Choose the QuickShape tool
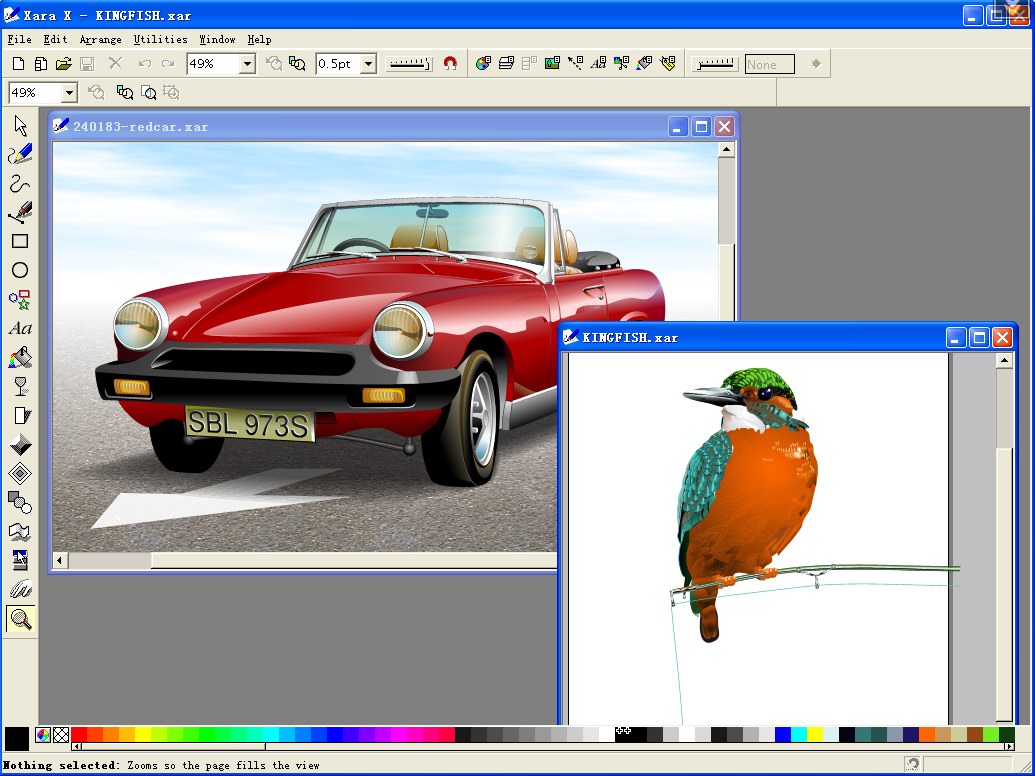The width and height of the screenshot is (1035, 776). click(x=20, y=300)
